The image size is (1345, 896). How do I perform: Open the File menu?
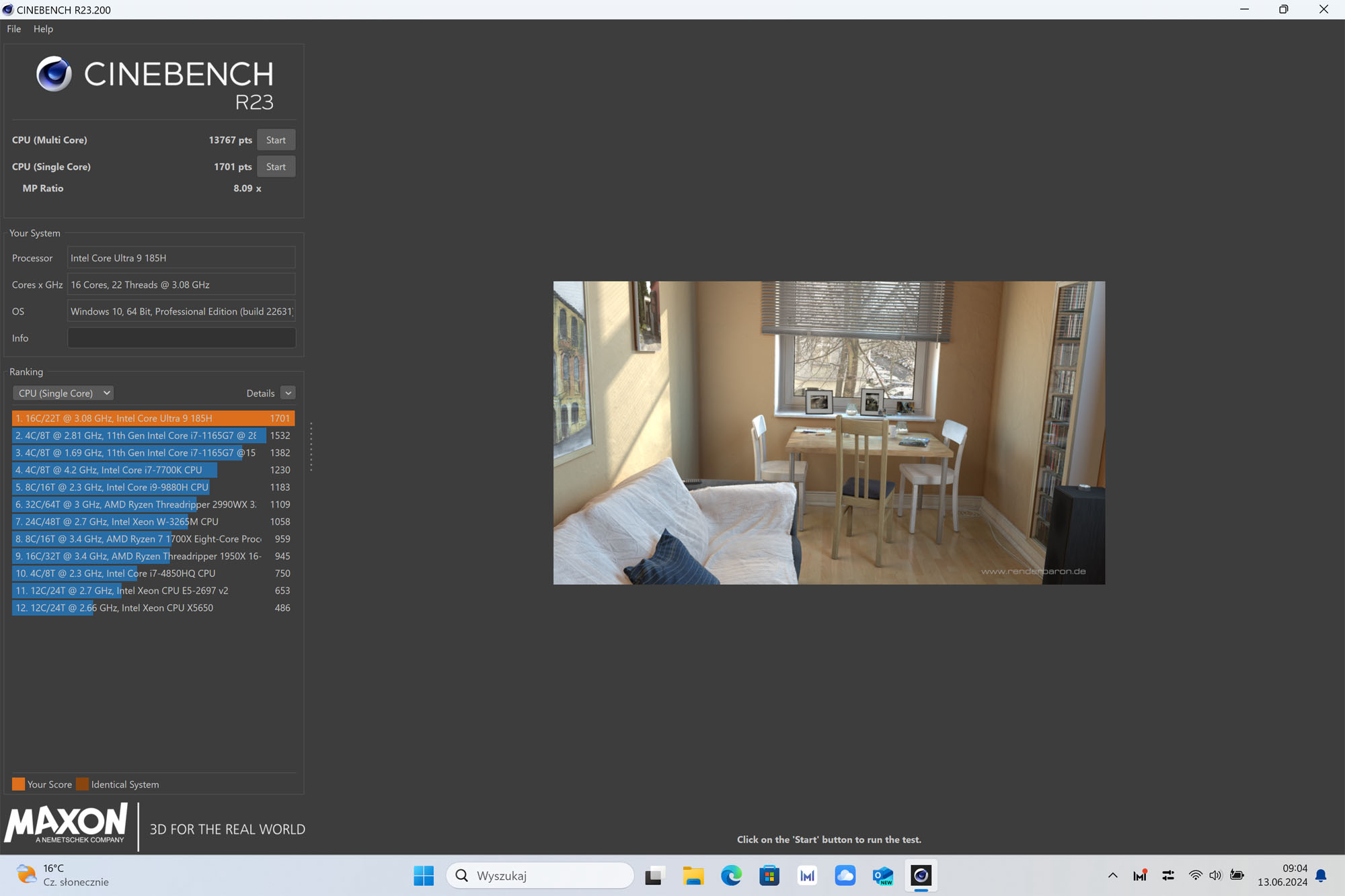click(14, 29)
